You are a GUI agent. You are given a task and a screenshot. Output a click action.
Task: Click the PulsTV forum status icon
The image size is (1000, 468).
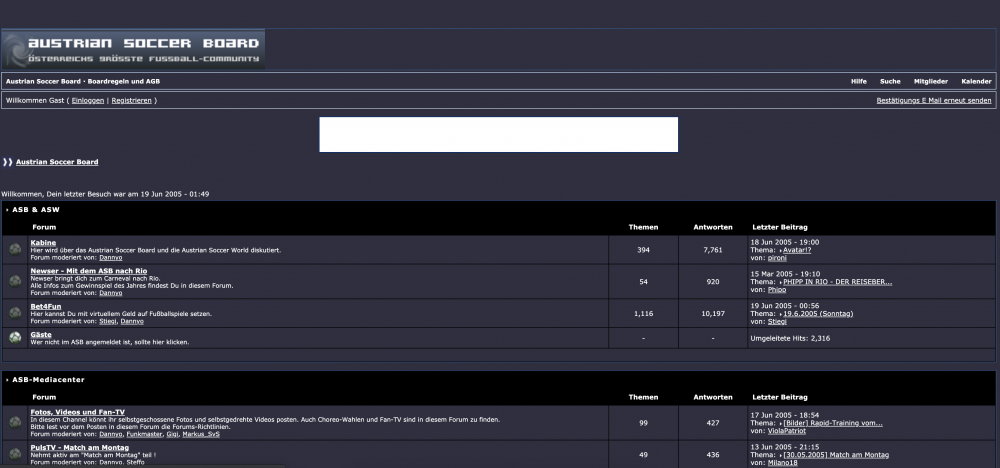tap(15, 454)
